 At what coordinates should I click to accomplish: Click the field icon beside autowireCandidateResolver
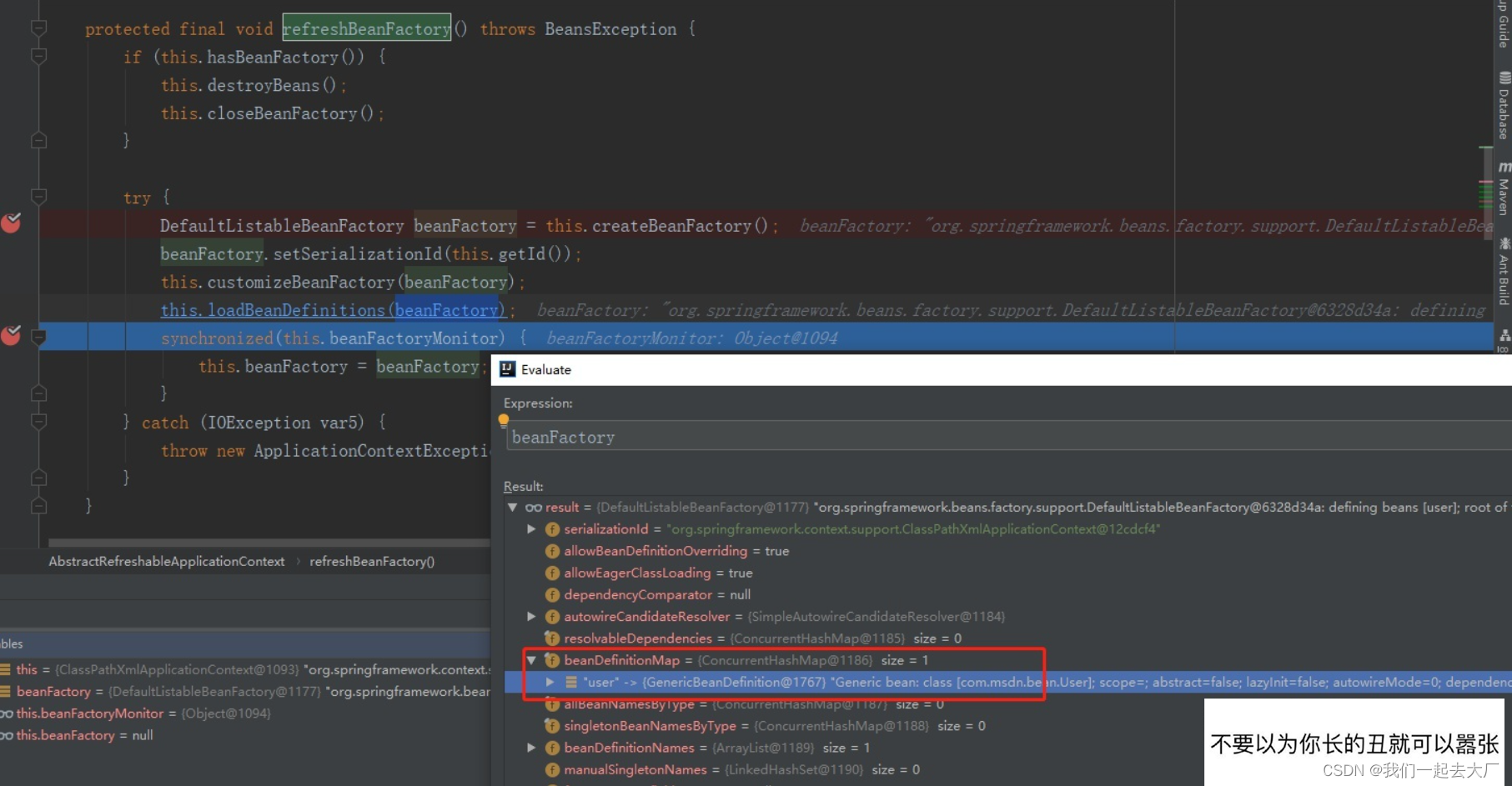pyautogui.click(x=552, y=617)
